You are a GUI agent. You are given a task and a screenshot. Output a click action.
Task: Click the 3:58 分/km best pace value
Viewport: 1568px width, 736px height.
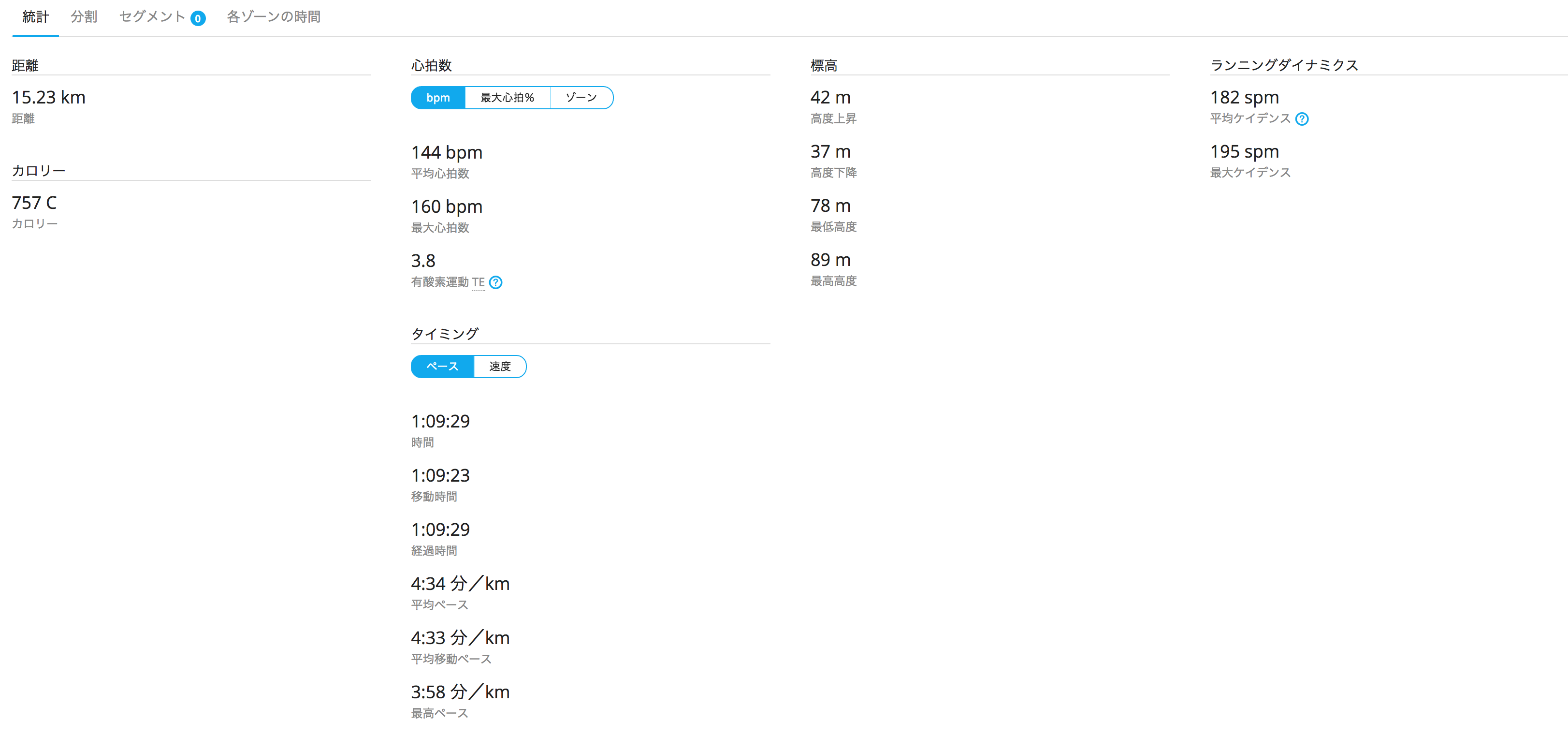pos(460,692)
